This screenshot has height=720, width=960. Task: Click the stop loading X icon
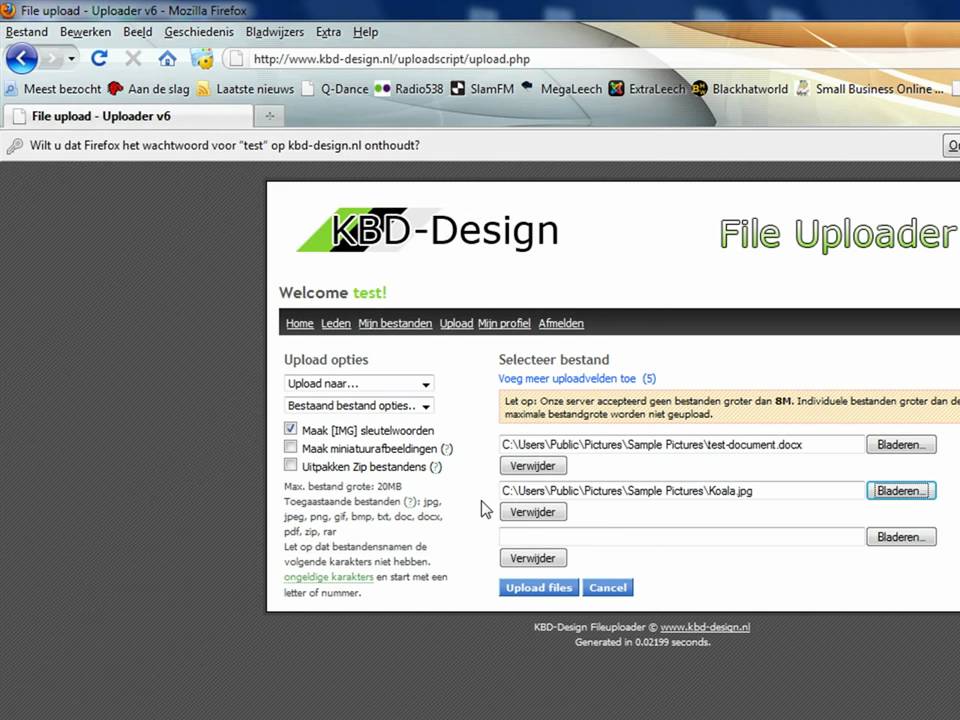tap(133, 59)
